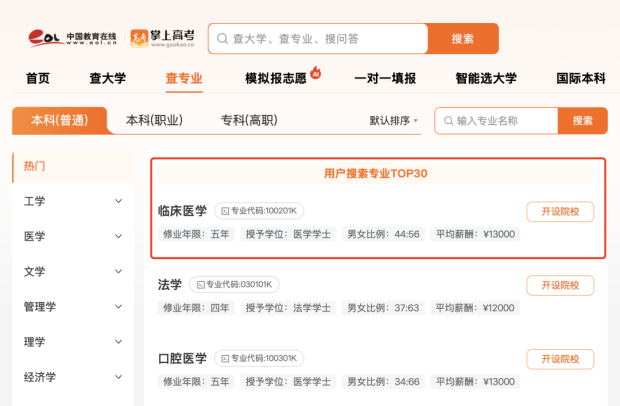Click the 掌上高考 logo icon
The image size is (620, 406).
coord(139,38)
